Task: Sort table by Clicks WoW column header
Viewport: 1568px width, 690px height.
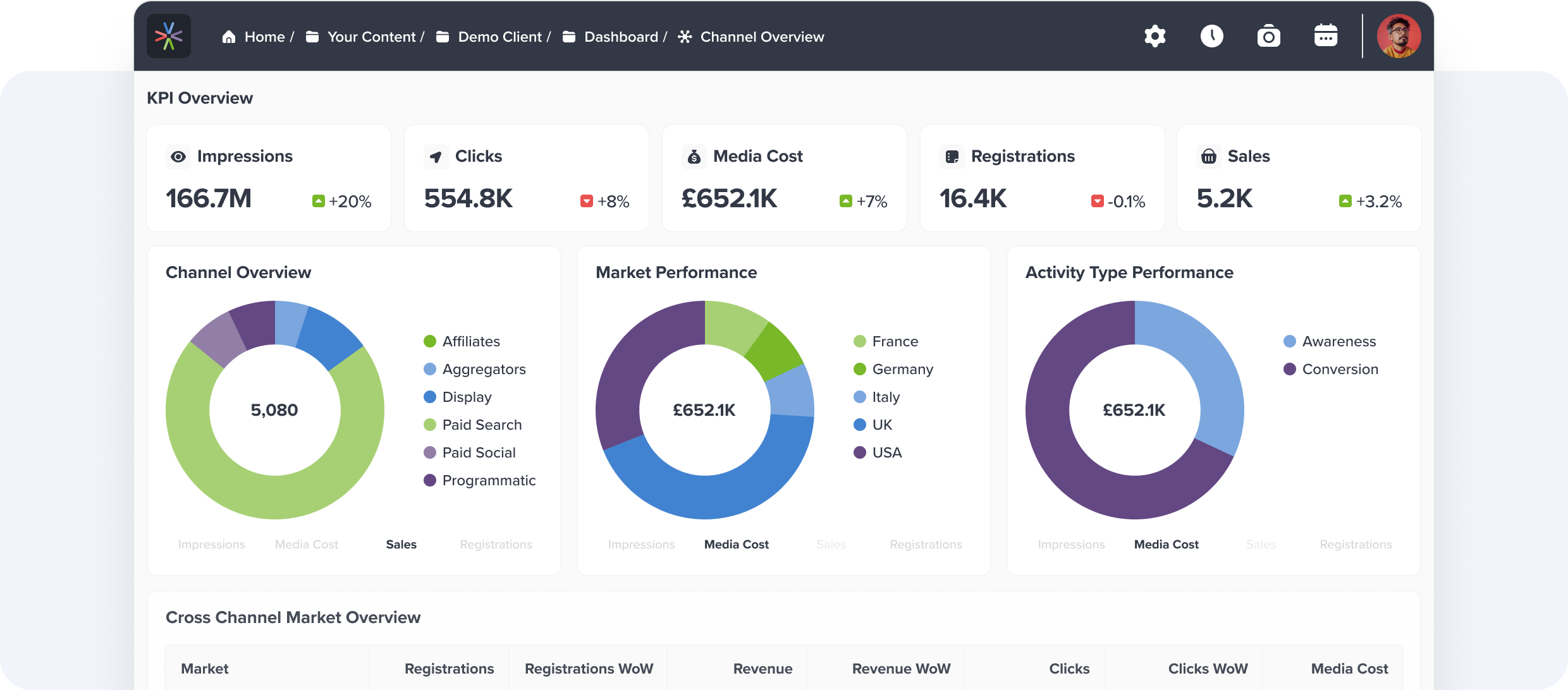Action: (x=1208, y=669)
